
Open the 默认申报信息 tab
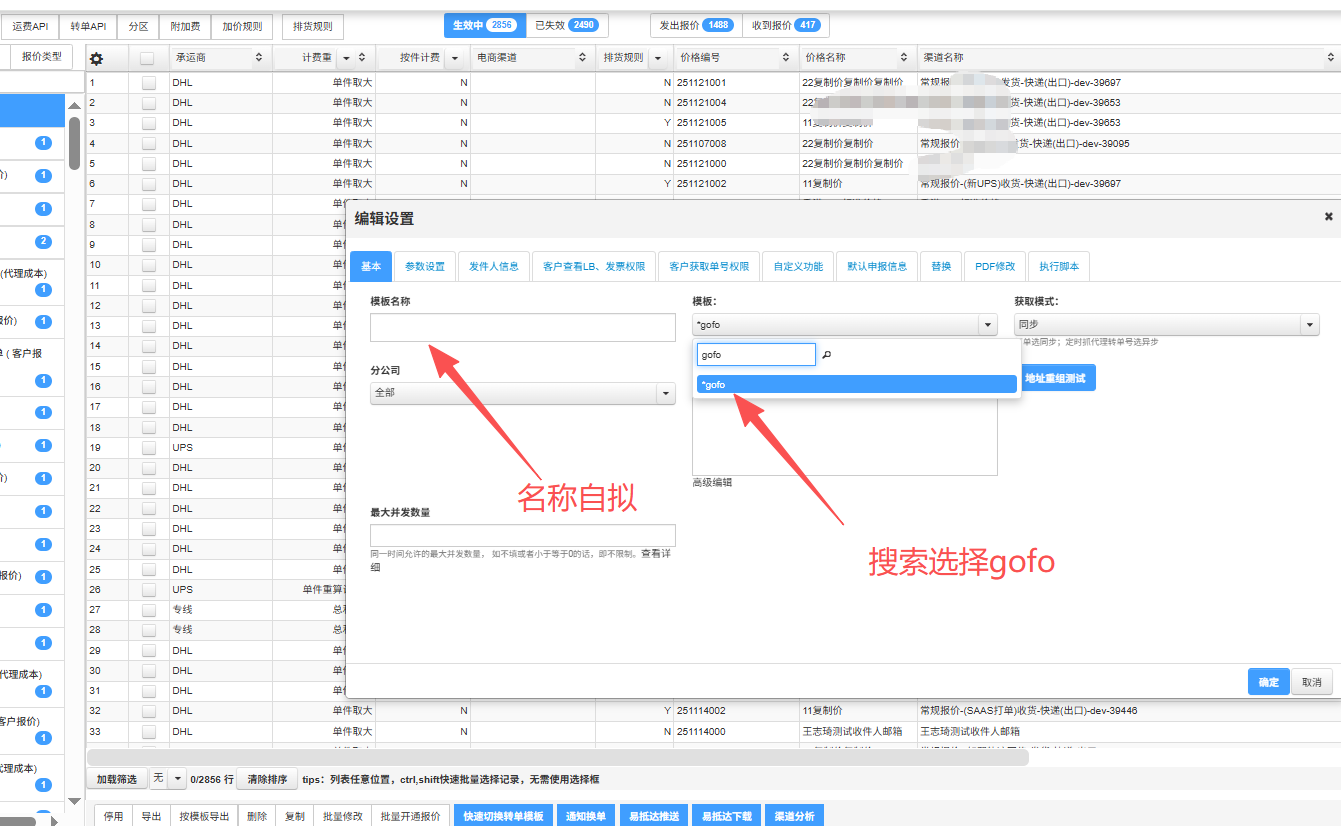pyautogui.click(x=877, y=266)
